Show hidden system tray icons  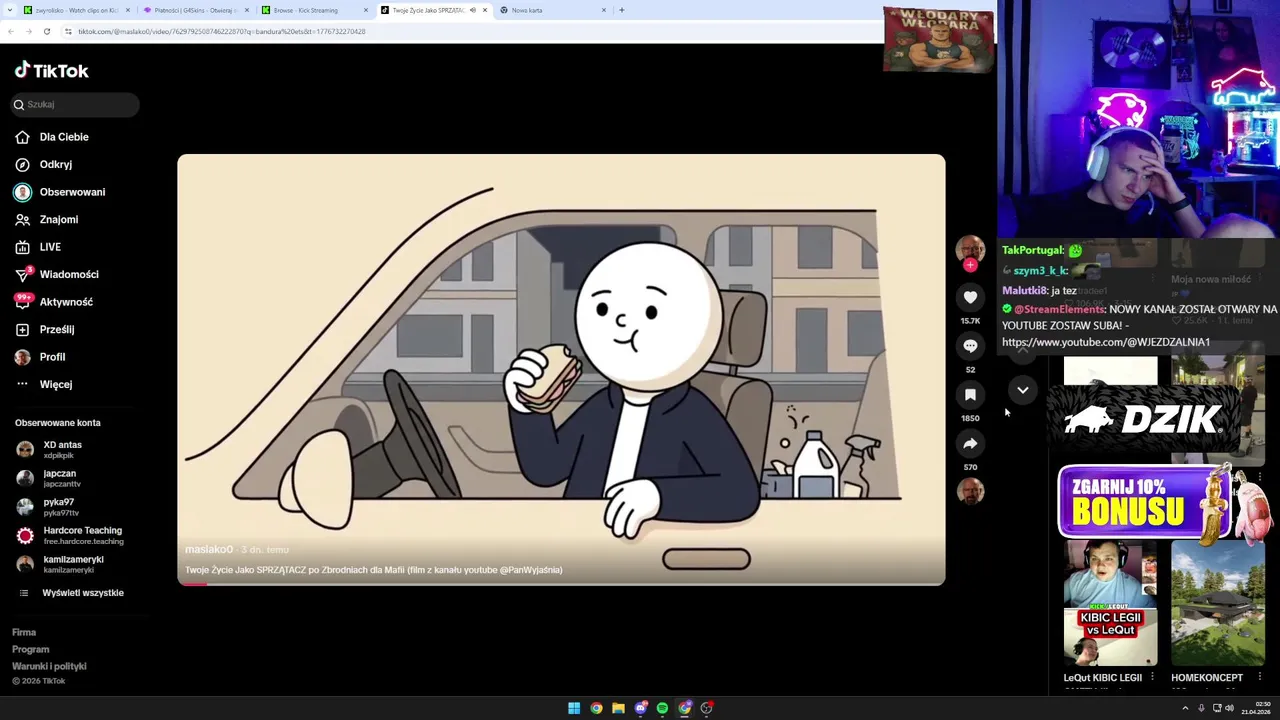click(x=1187, y=708)
